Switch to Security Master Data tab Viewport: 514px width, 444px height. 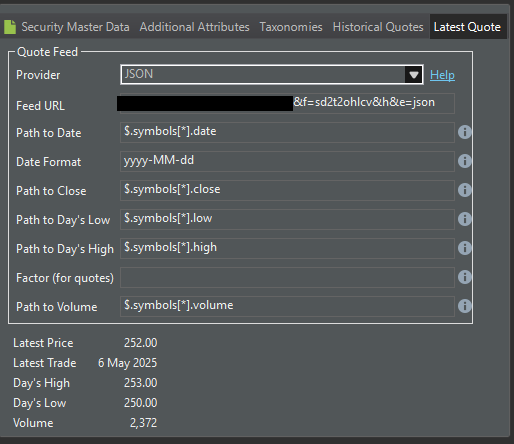(75, 27)
